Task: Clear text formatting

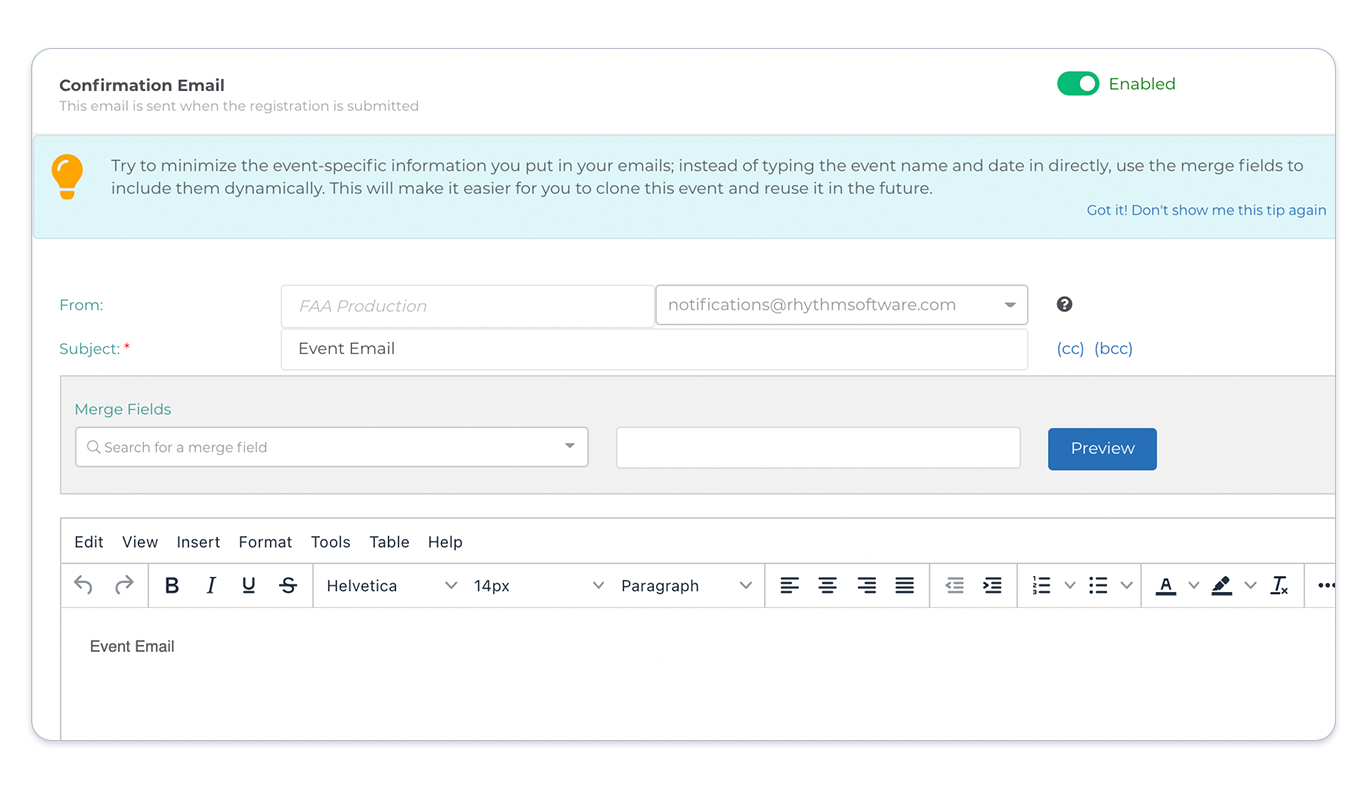Action: click(1280, 586)
